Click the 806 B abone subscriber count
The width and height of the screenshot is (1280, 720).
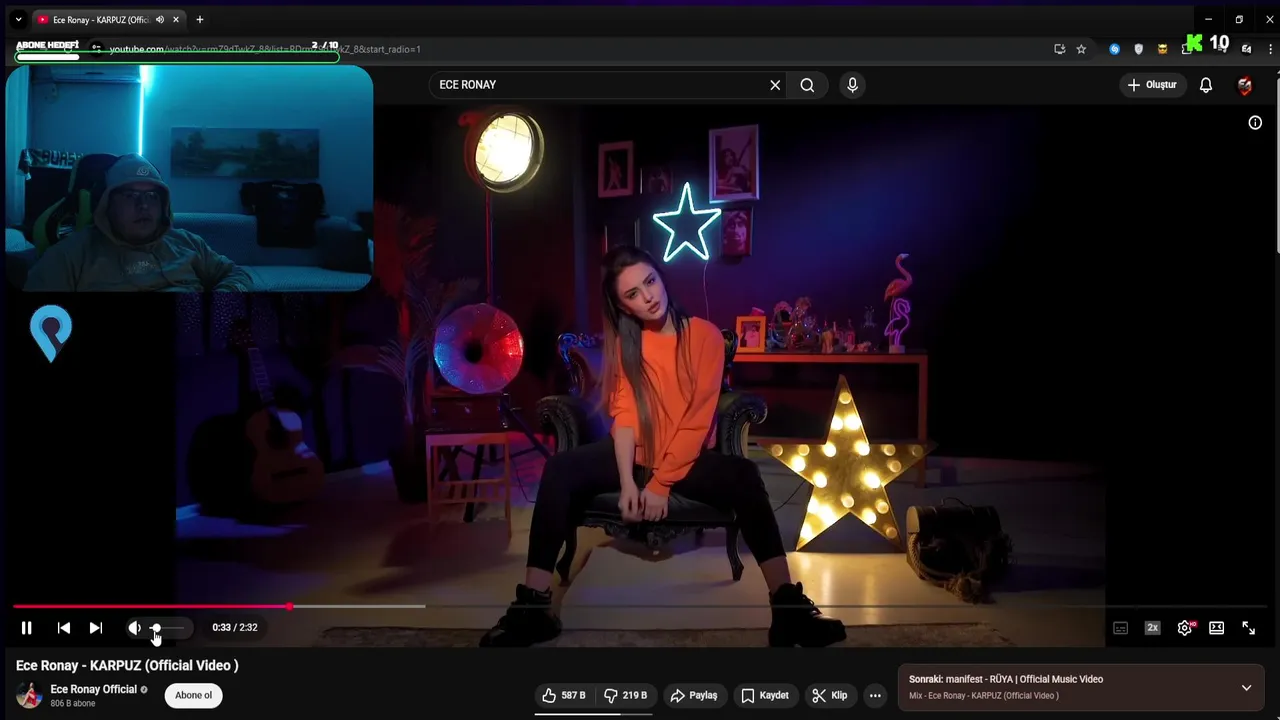(x=73, y=704)
